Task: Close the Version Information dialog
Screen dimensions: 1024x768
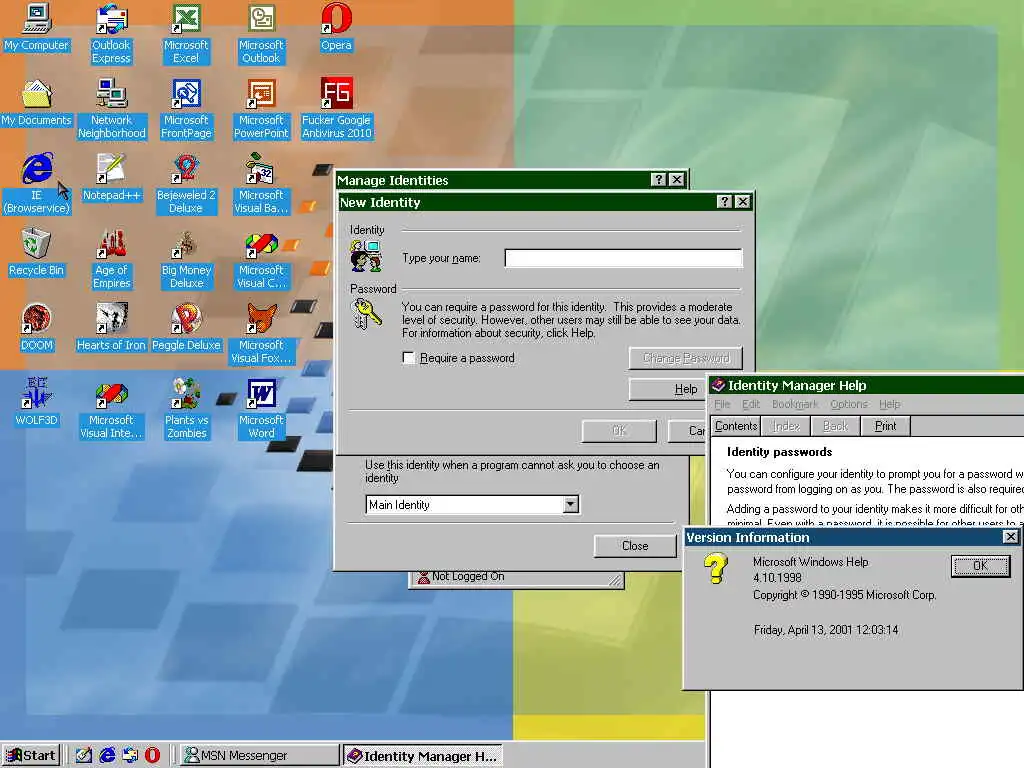Action: pyautogui.click(x=1010, y=537)
